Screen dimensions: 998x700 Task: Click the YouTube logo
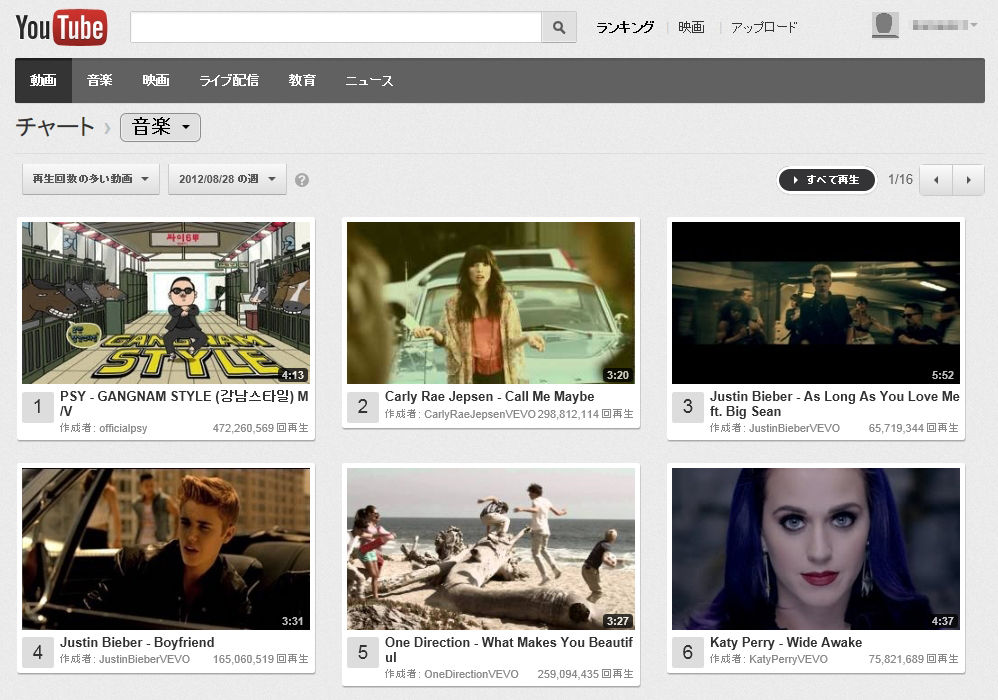pos(61,27)
